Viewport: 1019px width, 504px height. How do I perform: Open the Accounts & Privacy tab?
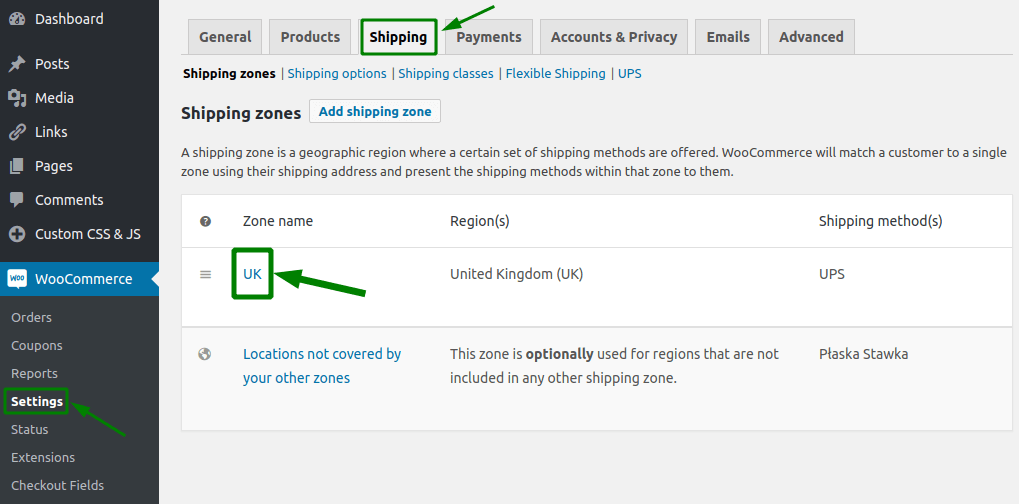(x=614, y=37)
